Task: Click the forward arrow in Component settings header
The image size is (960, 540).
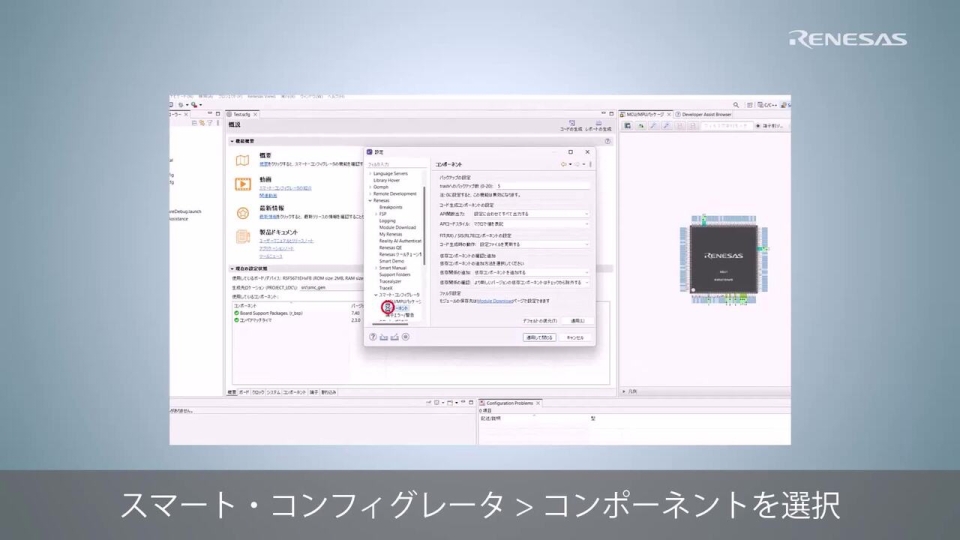Action: [577, 164]
